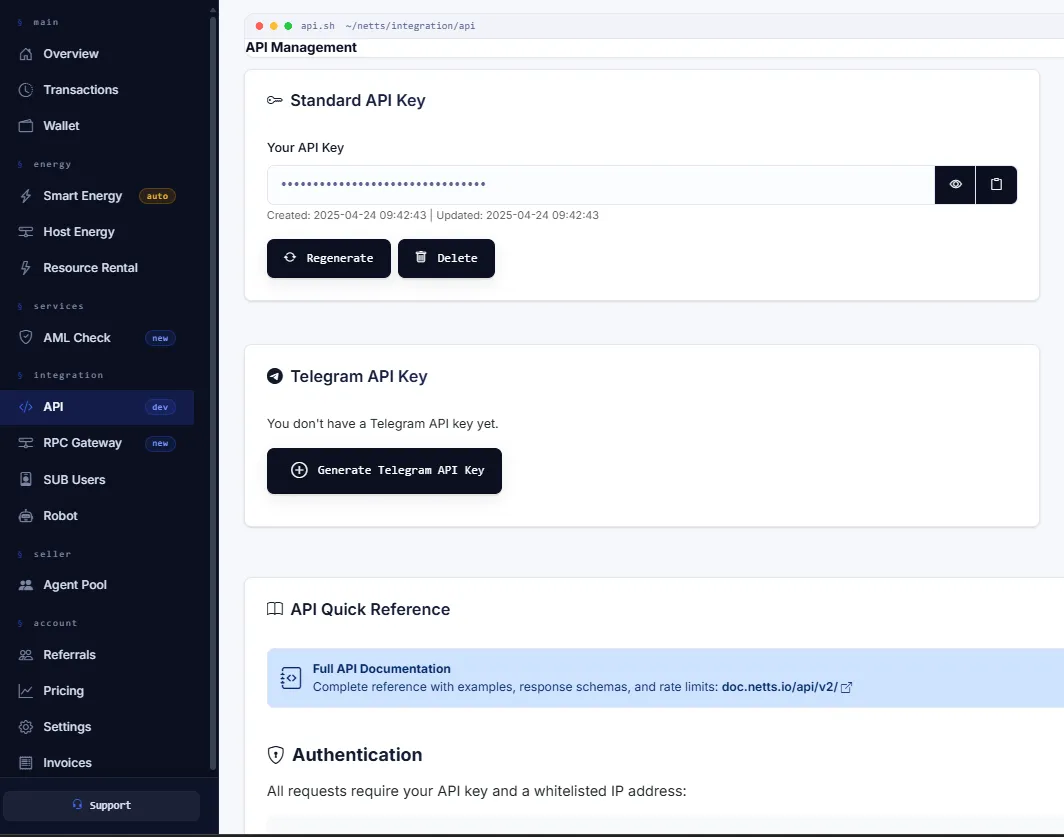Click the document code icon in documentation banner
1064x837 pixels.
290,677
